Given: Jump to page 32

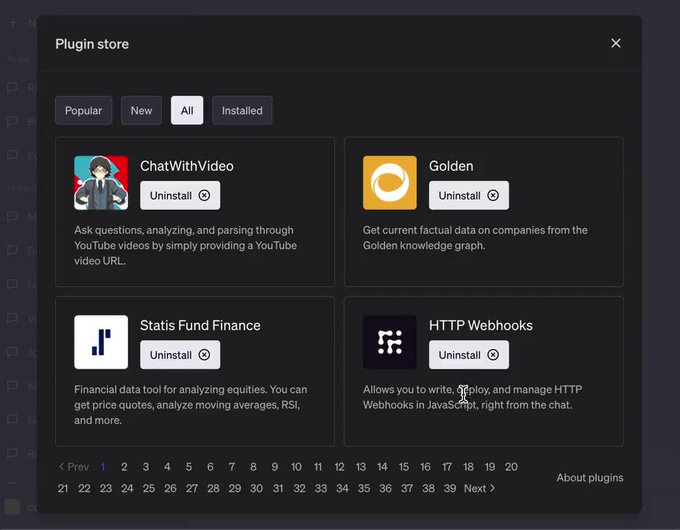Looking at the screenshot, I should (x=299, y=488).
